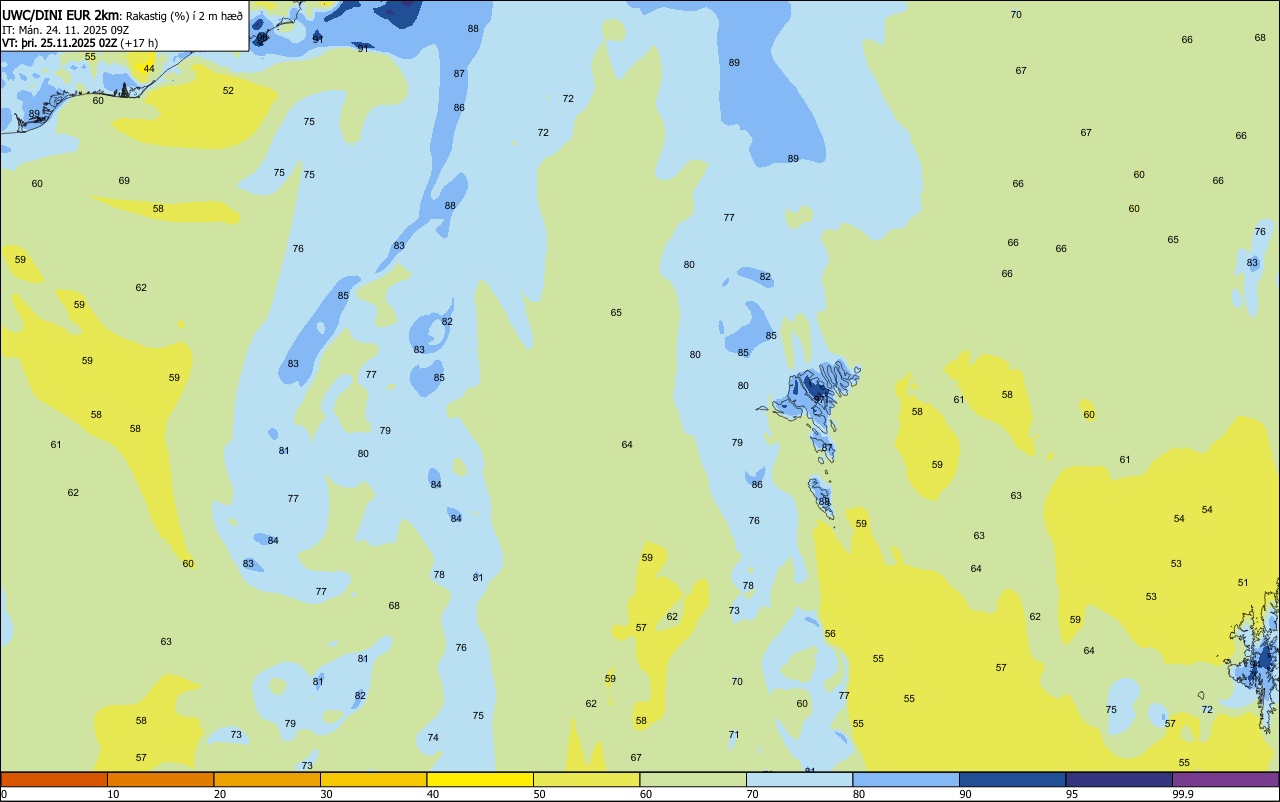Select the 80–90 medium blue legend swatch
The image size is (1280, 802).
[x=906, y=779]
